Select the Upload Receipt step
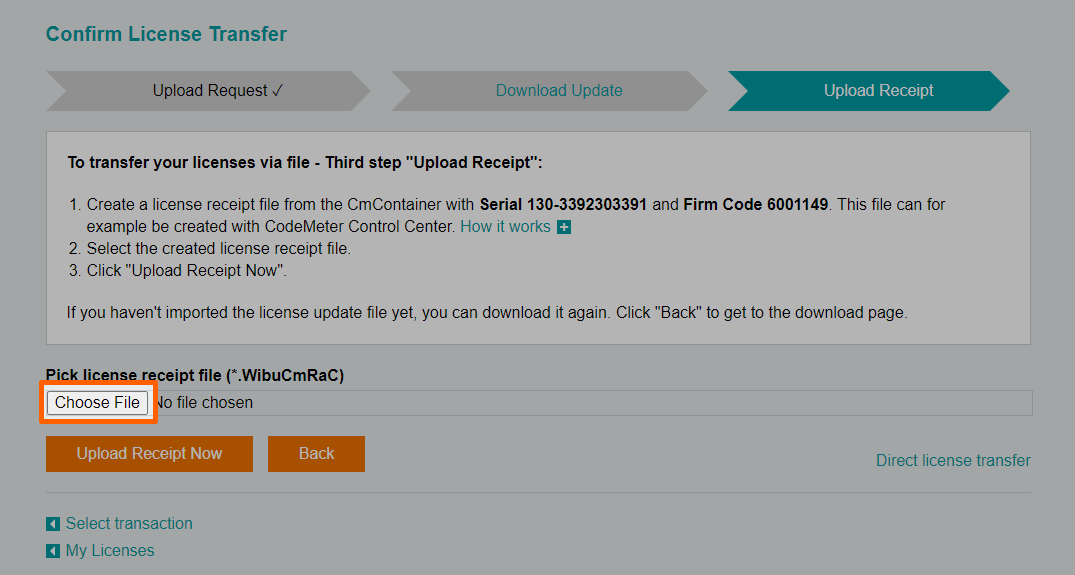This screenshot has width=1075, height=575. pos(878,91)
